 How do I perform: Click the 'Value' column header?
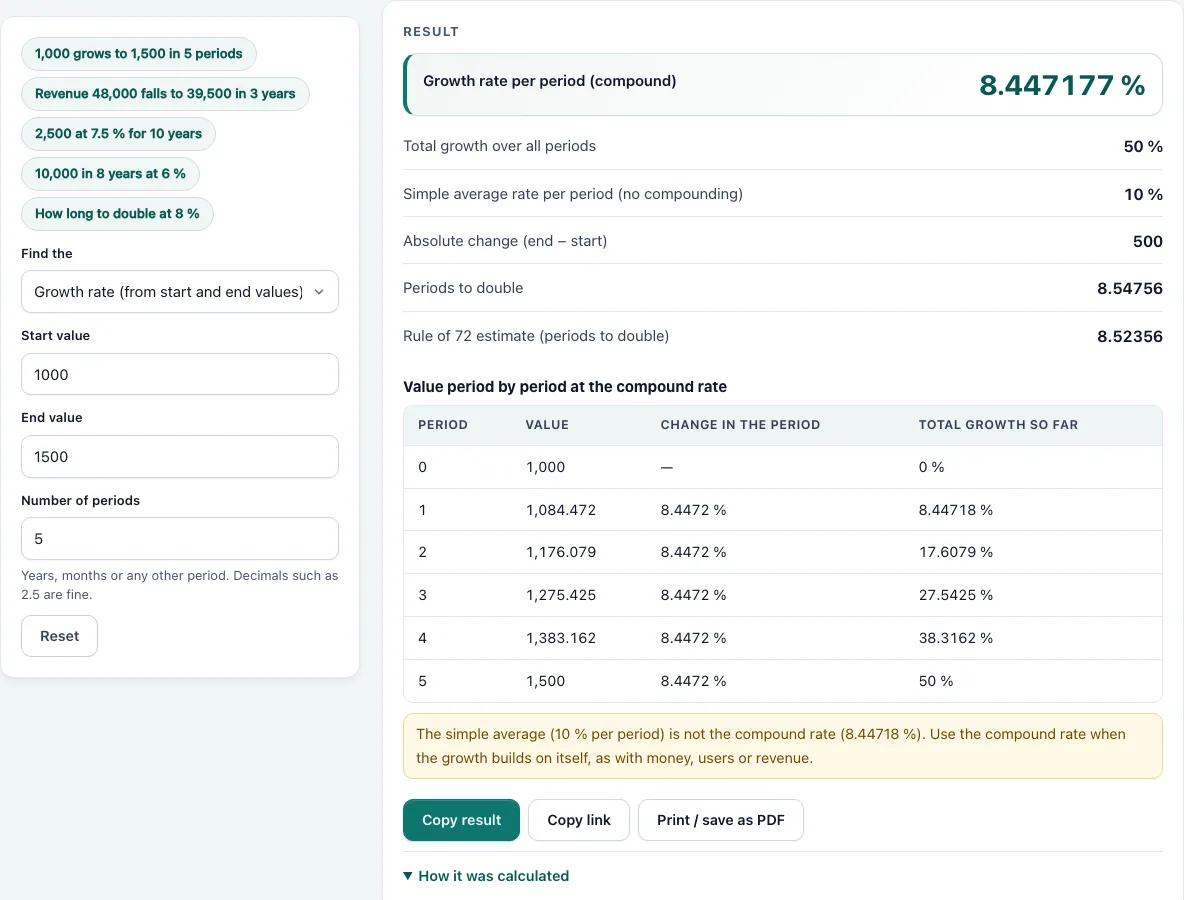547,425
